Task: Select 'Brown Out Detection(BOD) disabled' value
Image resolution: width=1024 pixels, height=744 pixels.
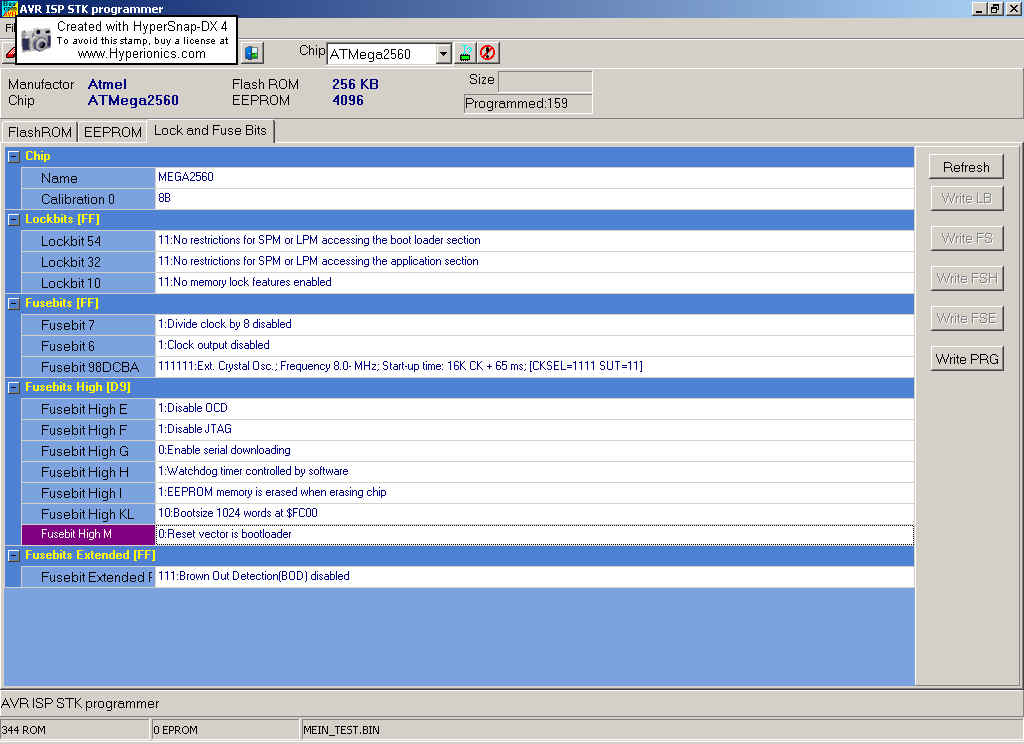Action: click(x=534, y=576)
